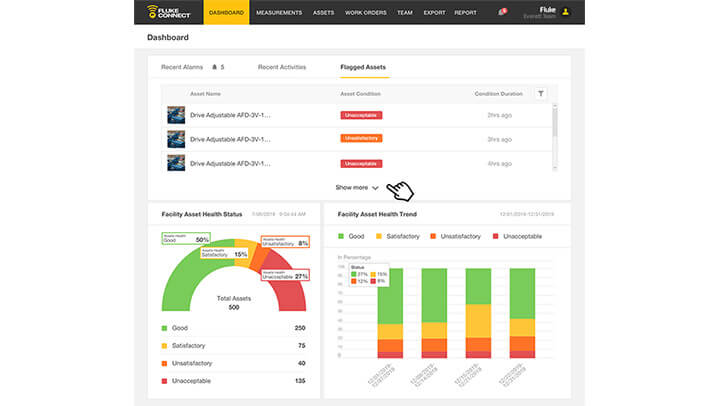Click the Unsatisfactory orange condition badge
720x406 pixels.
(x=361, y=138)
